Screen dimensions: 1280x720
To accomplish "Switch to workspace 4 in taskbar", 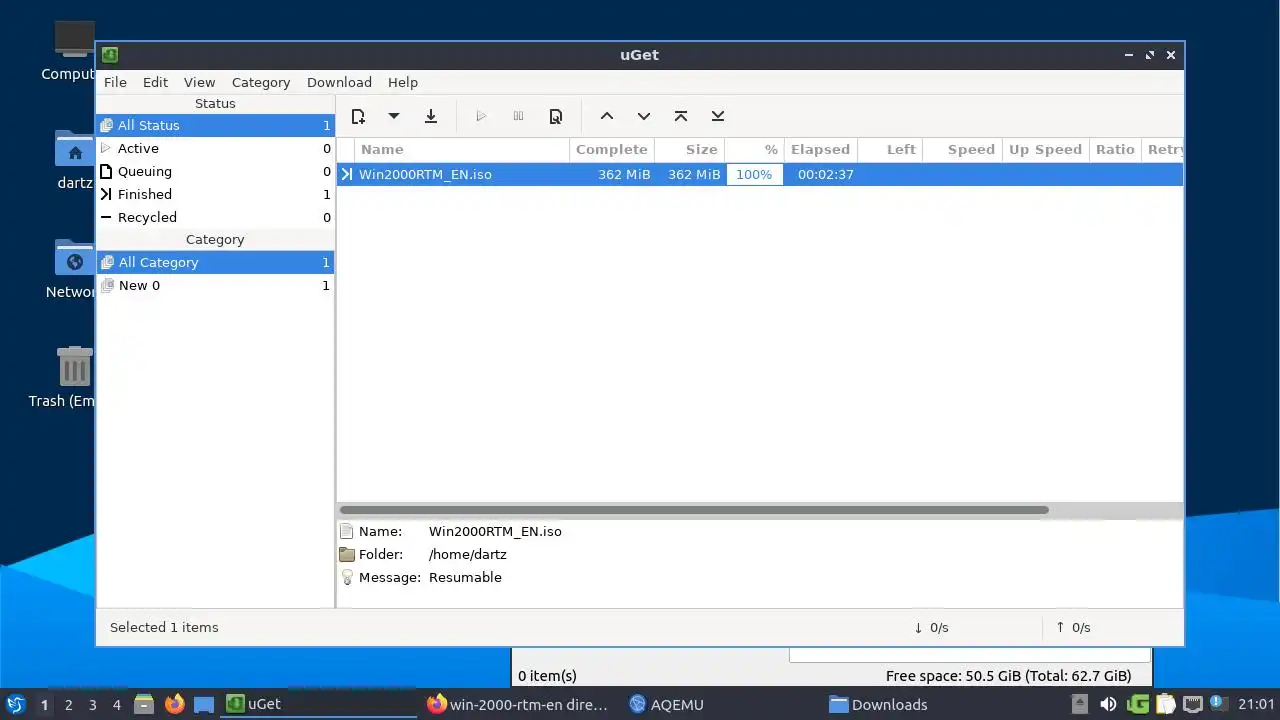I will (x=116, y=704).
